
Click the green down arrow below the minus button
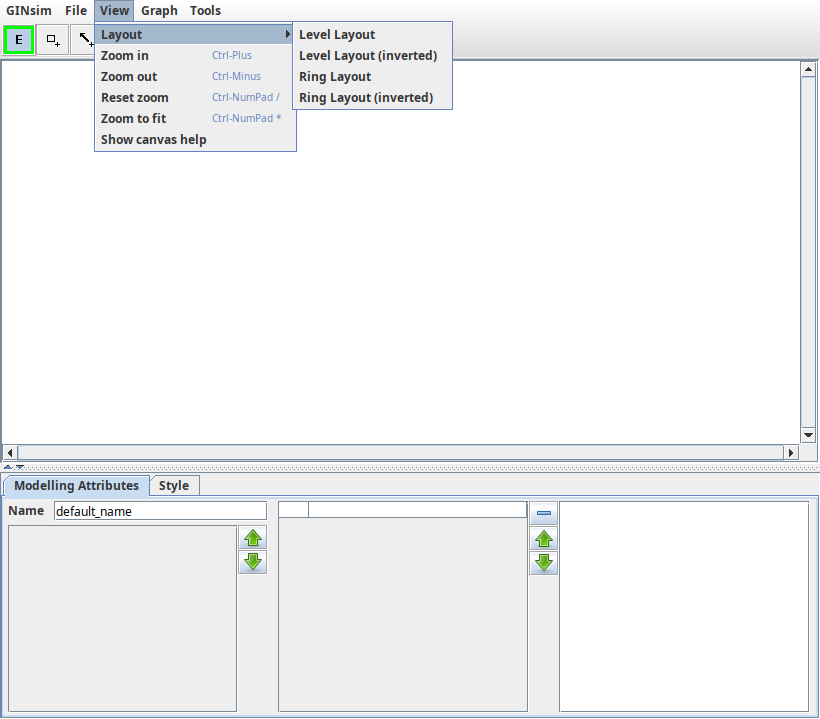tap(543, 562)
